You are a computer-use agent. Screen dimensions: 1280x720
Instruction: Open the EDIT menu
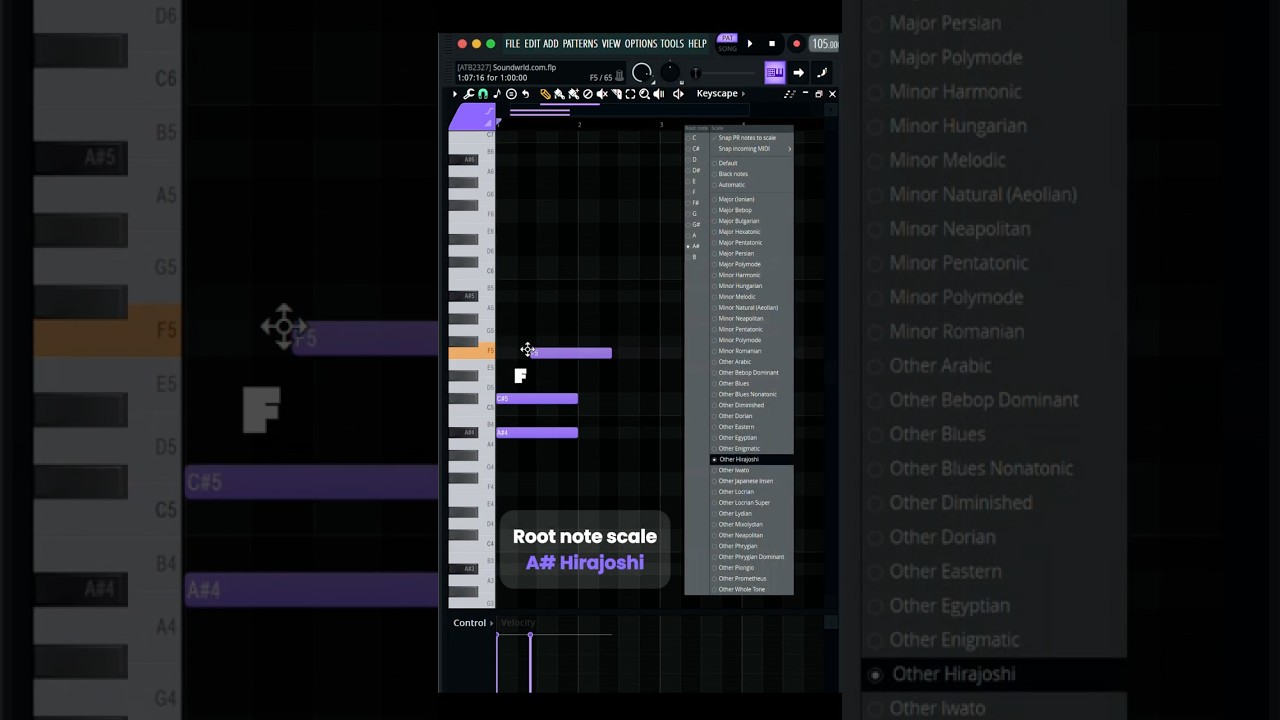[533, 43]
